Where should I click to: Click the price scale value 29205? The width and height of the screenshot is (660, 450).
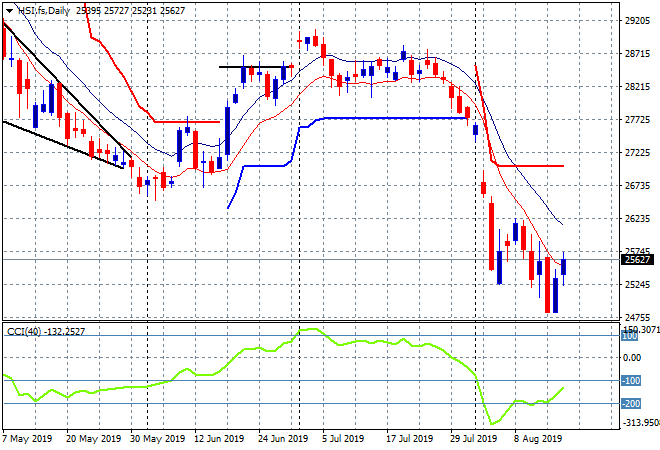coord(637,21)
